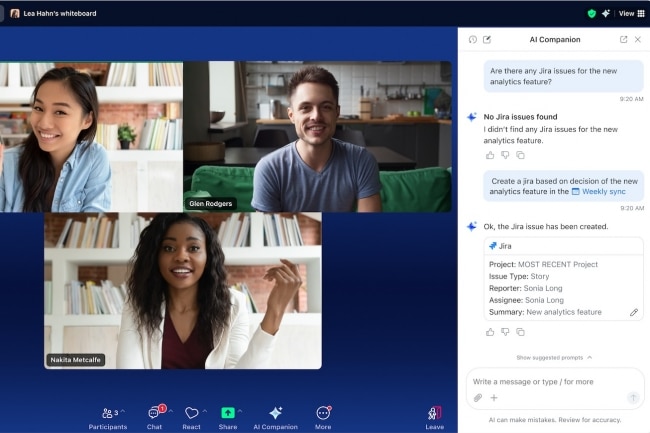Click 'Ok, the Jira issue has been created' text

[x=546, y=227]
